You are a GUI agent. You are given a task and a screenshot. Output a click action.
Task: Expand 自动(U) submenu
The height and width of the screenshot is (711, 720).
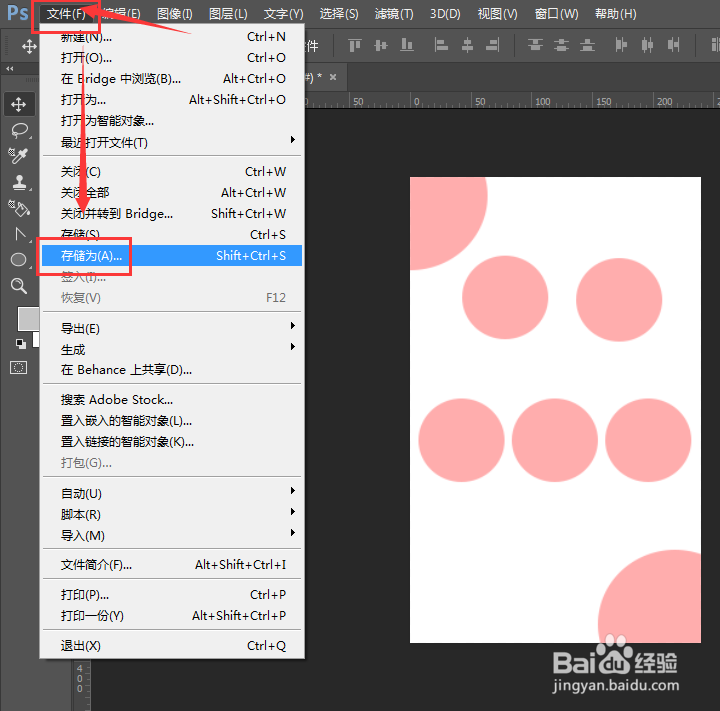(172, 494)
